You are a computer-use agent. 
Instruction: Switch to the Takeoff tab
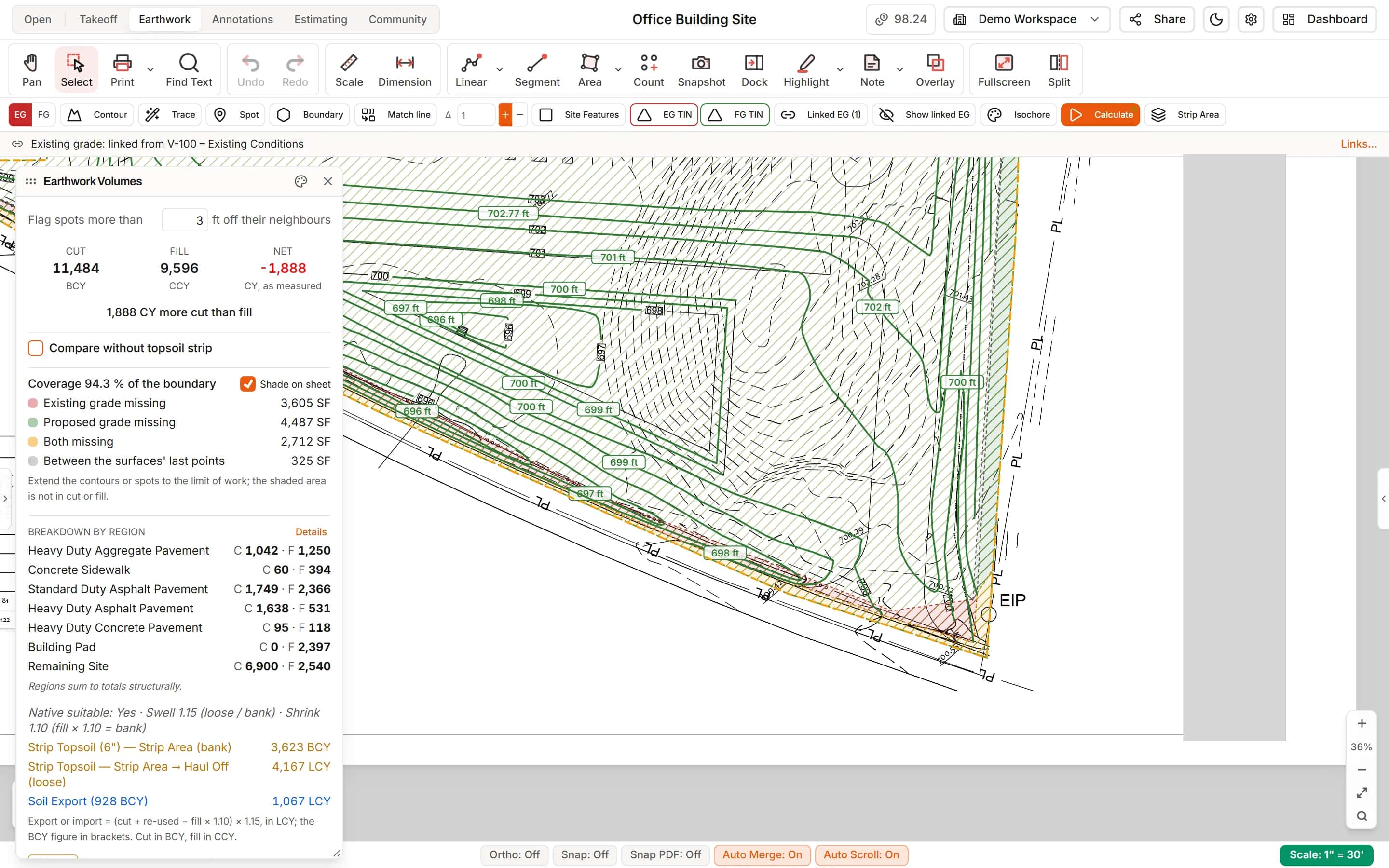[98, 19]
